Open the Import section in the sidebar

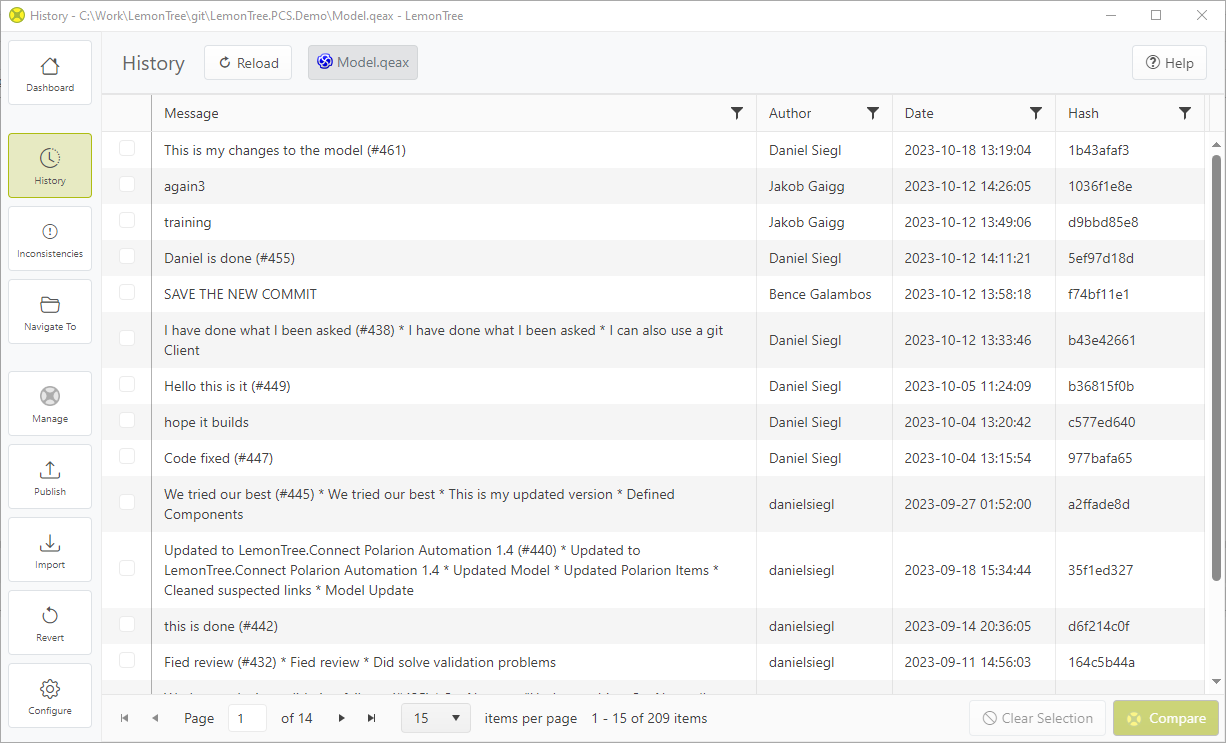click(x=50, y=550)
